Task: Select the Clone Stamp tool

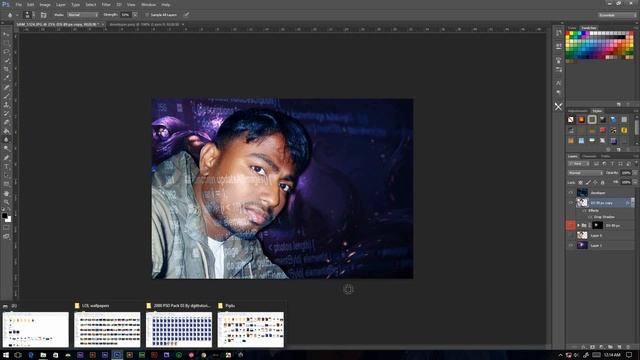Action: click(x=7, y=105)
